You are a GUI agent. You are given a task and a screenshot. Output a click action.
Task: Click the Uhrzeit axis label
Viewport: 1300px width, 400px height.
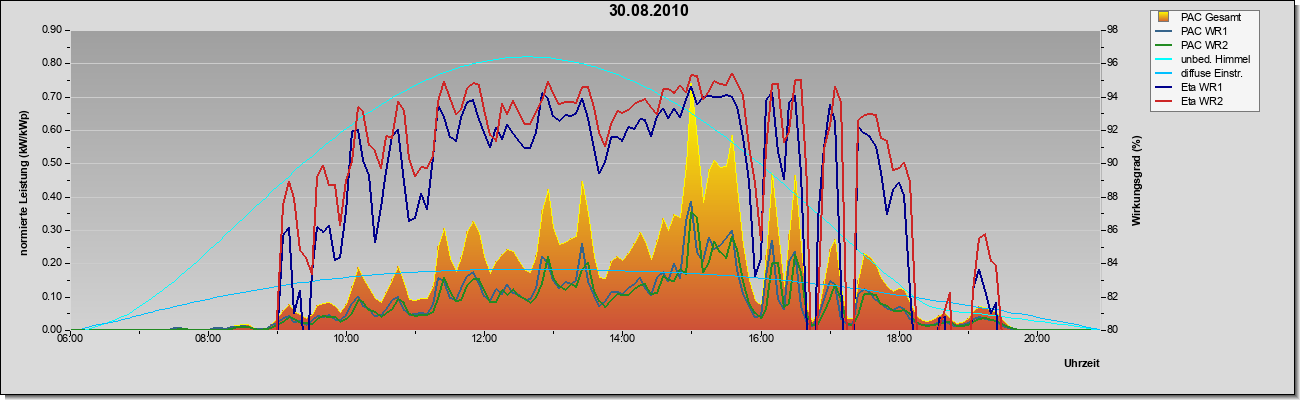pos(1082,364)
